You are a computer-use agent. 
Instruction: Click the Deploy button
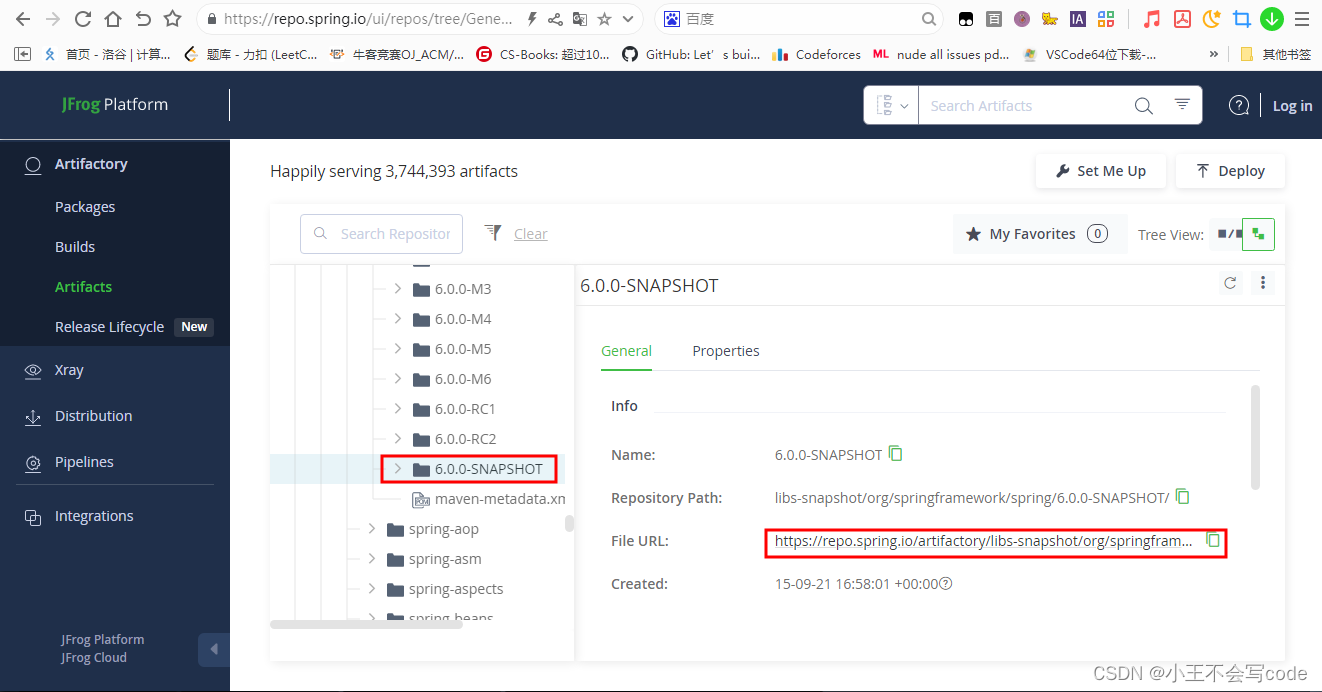[1230, 171]
